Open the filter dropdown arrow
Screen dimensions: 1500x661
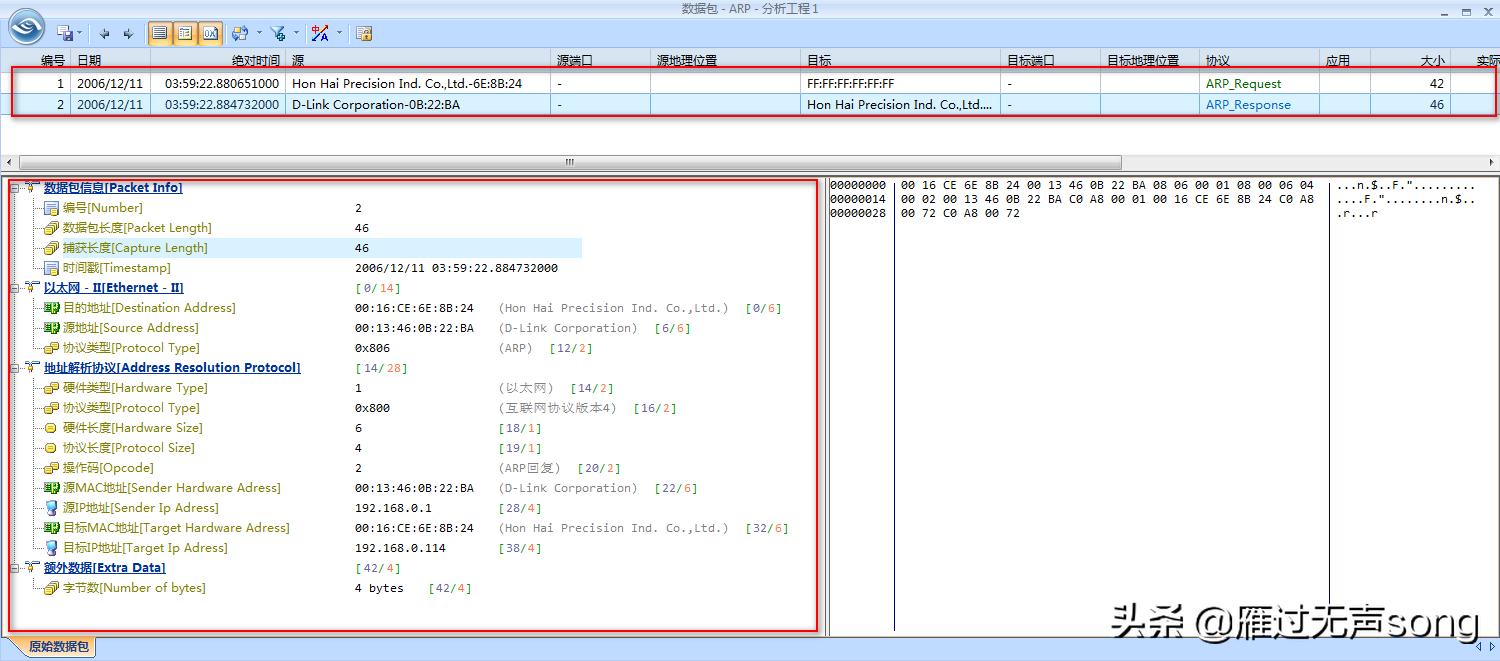click(297, 33)
